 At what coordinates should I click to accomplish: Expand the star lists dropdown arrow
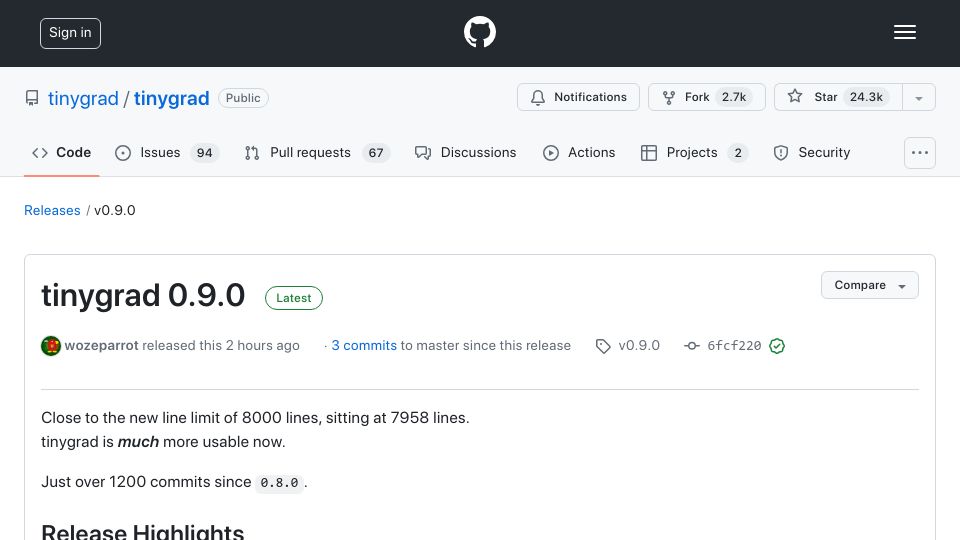click(x=919, y=98)
